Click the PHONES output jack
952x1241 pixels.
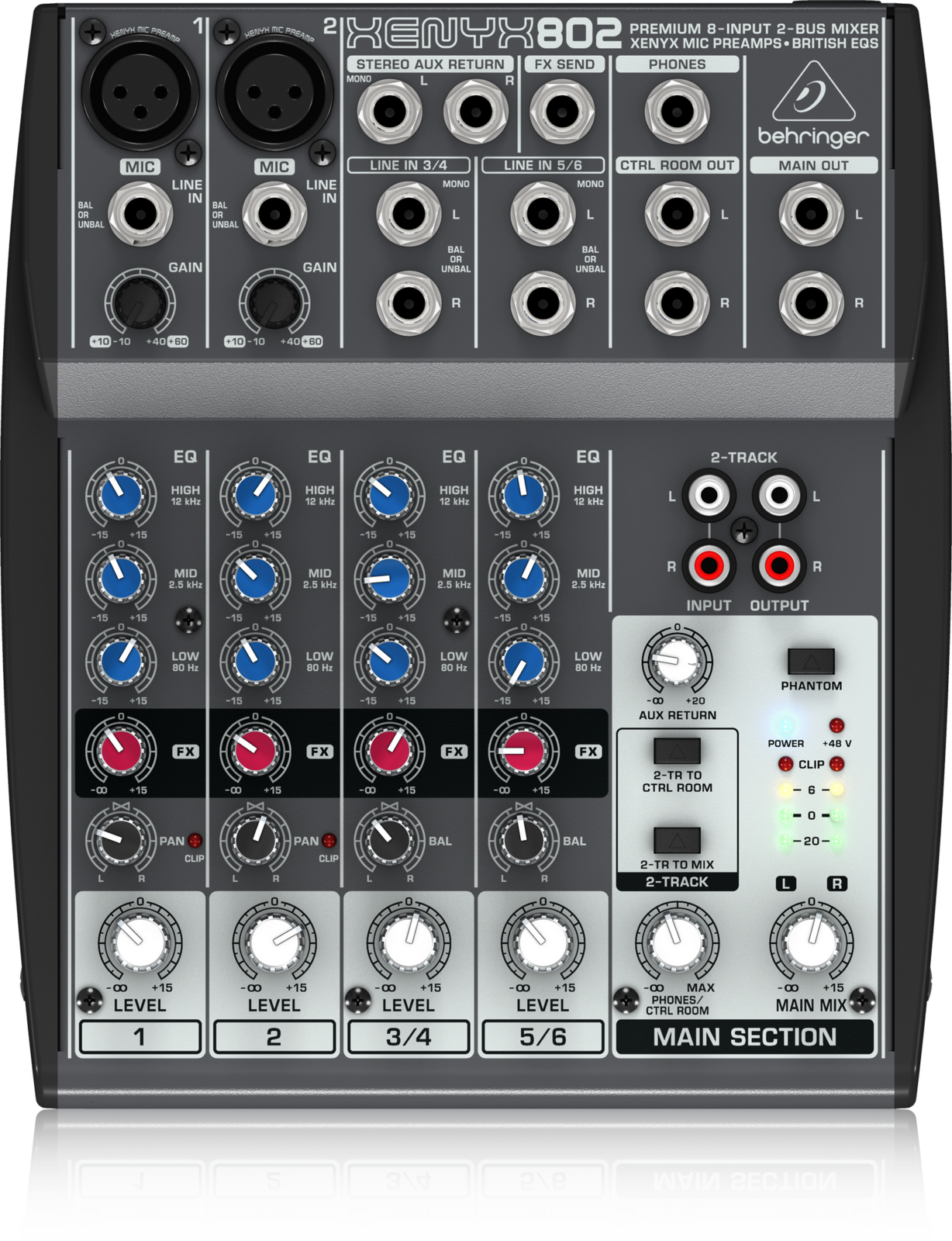tap(677, 111)
